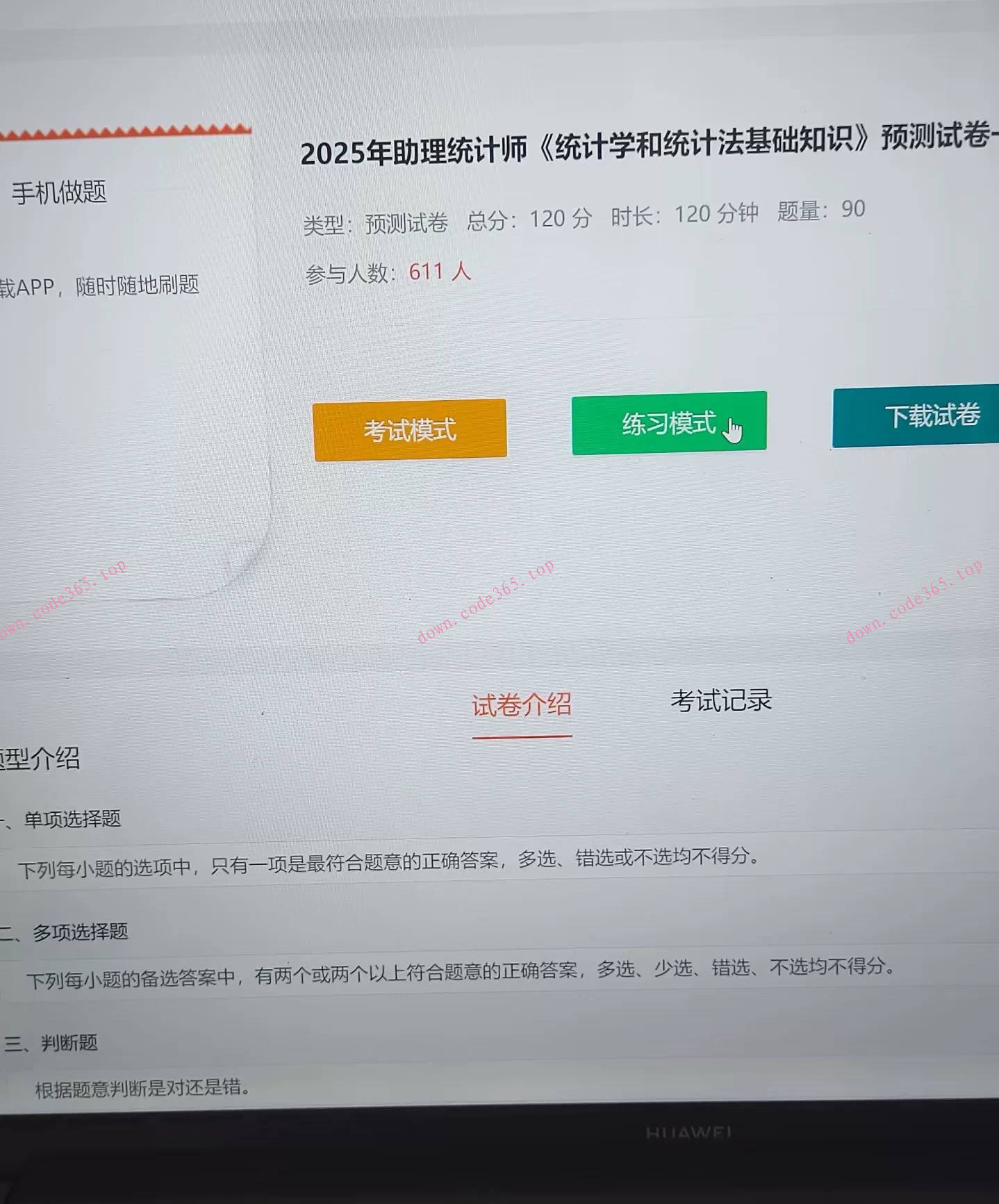
Task: Click the 题量：90 value
Action: 821,210
